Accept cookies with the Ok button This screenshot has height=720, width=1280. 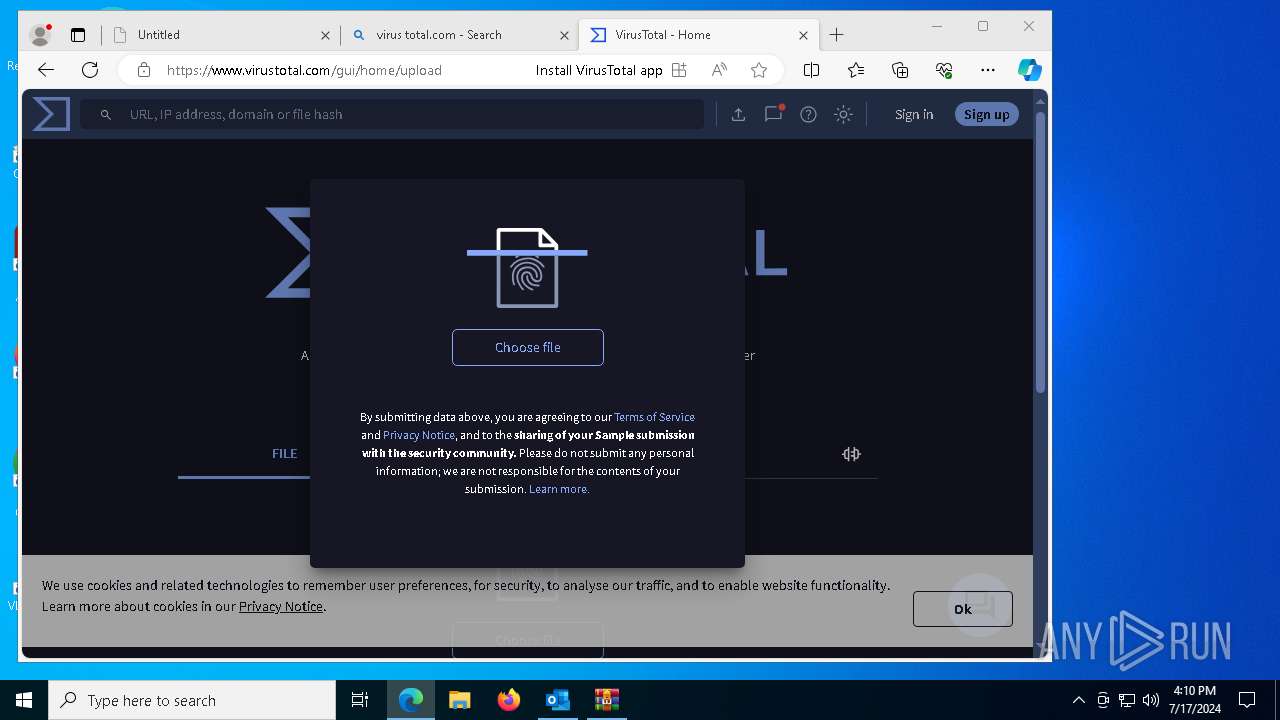[962, 609]
